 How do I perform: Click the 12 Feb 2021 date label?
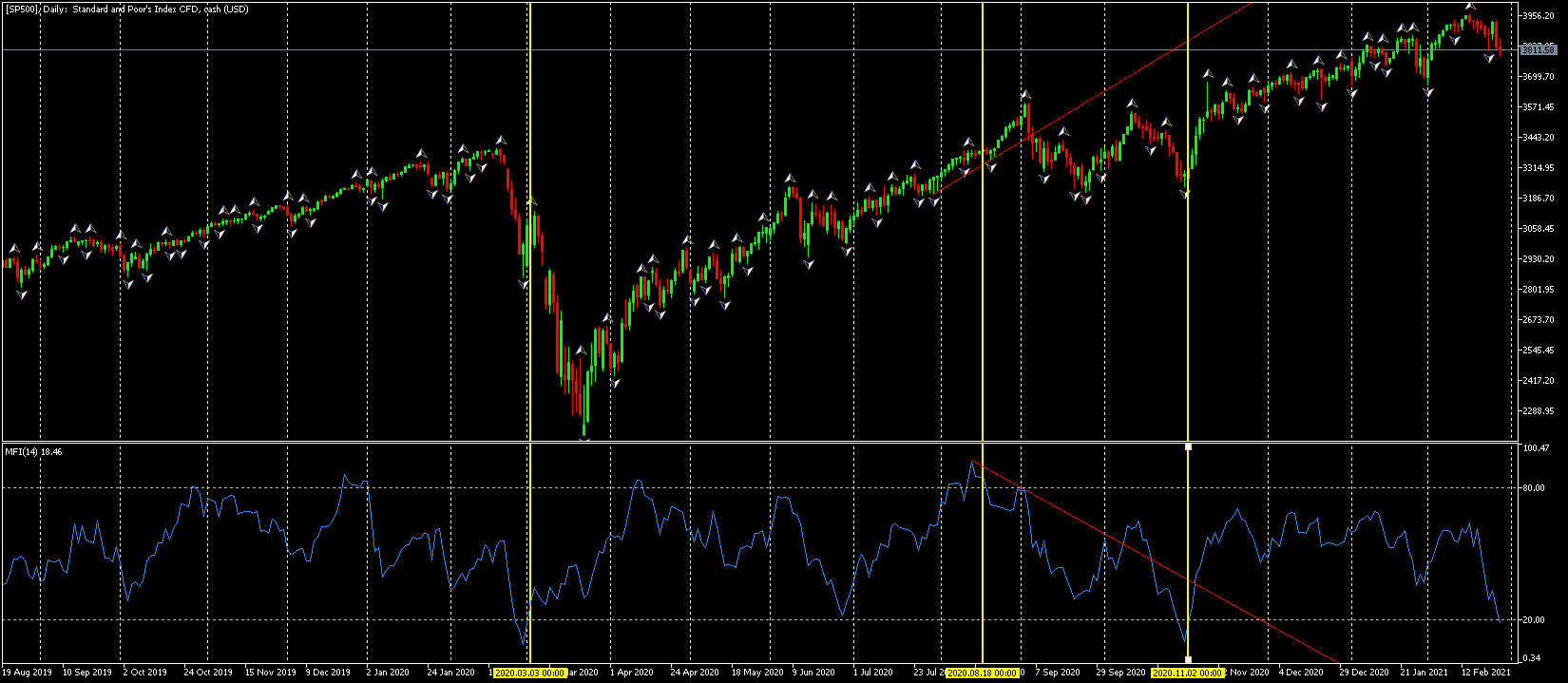click(x=1485, y=673)
